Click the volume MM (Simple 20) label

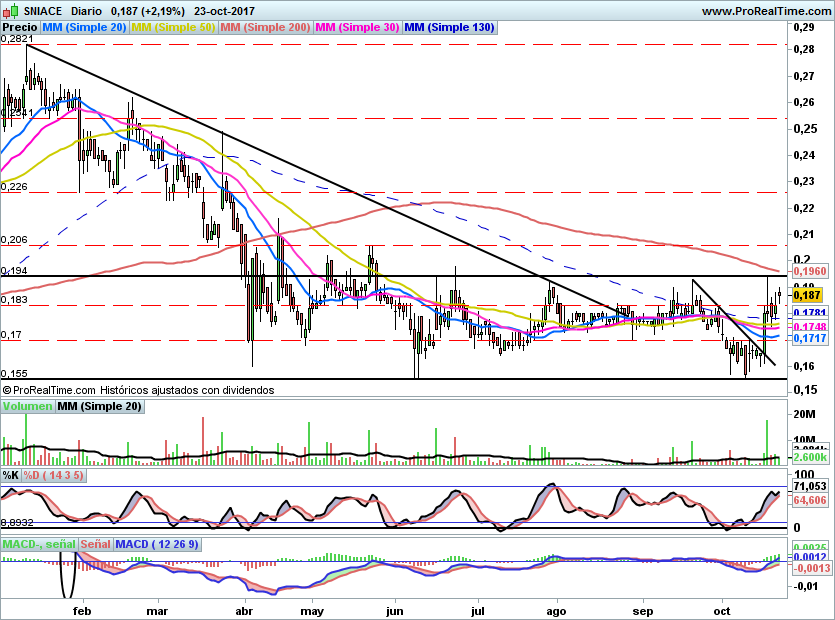tap(100, 406)
